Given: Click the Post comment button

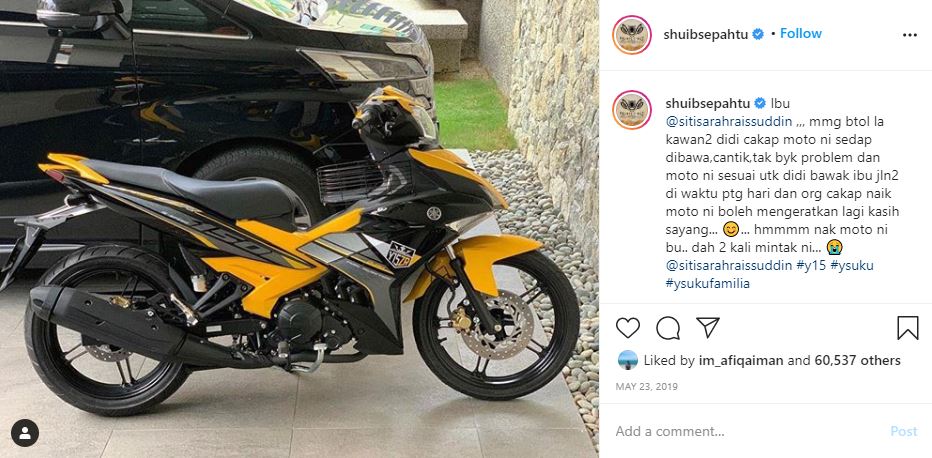Looking at the screenshot, I should click(903, 431).
